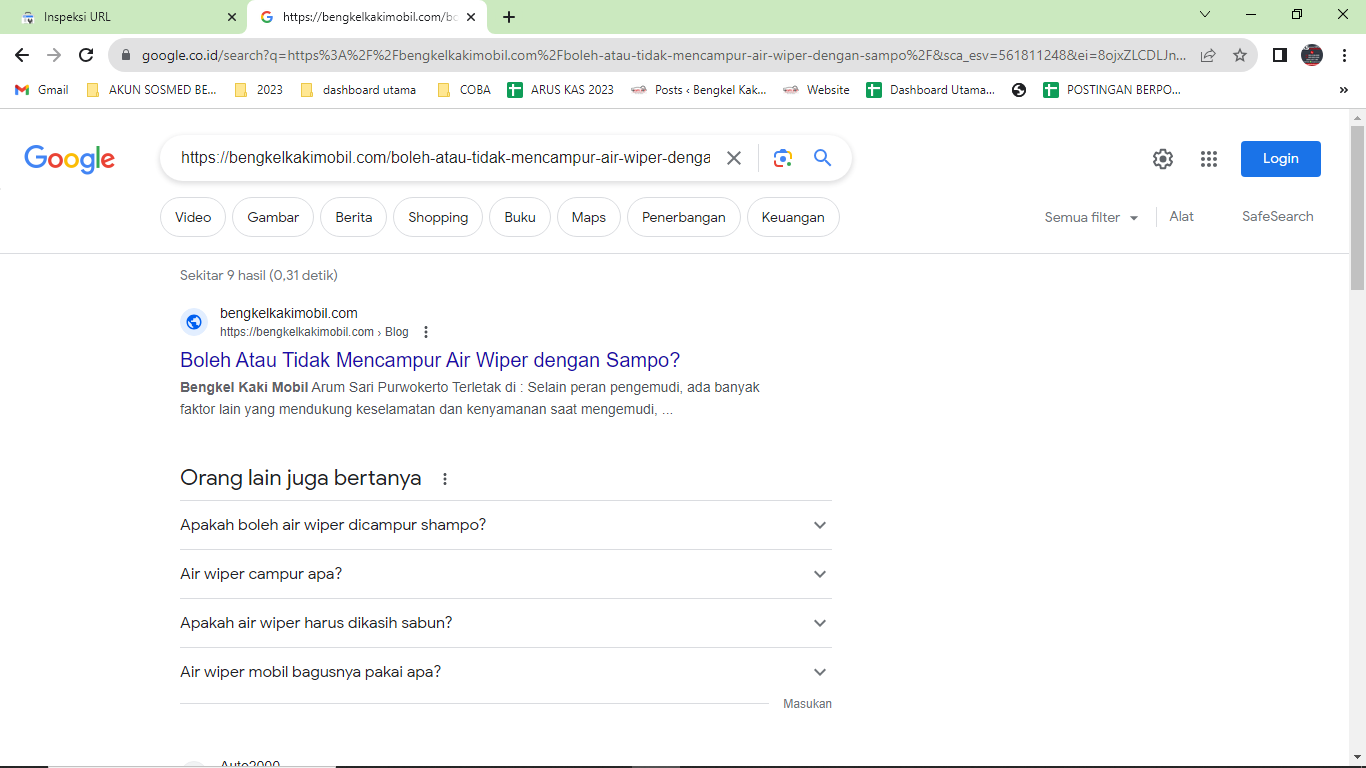Open "Boleh Atau Tidak Mencampur Air Wiper" result
The height and width of the screenshot is (768, 1366).
pyautogui.click(x=430, y=360)
